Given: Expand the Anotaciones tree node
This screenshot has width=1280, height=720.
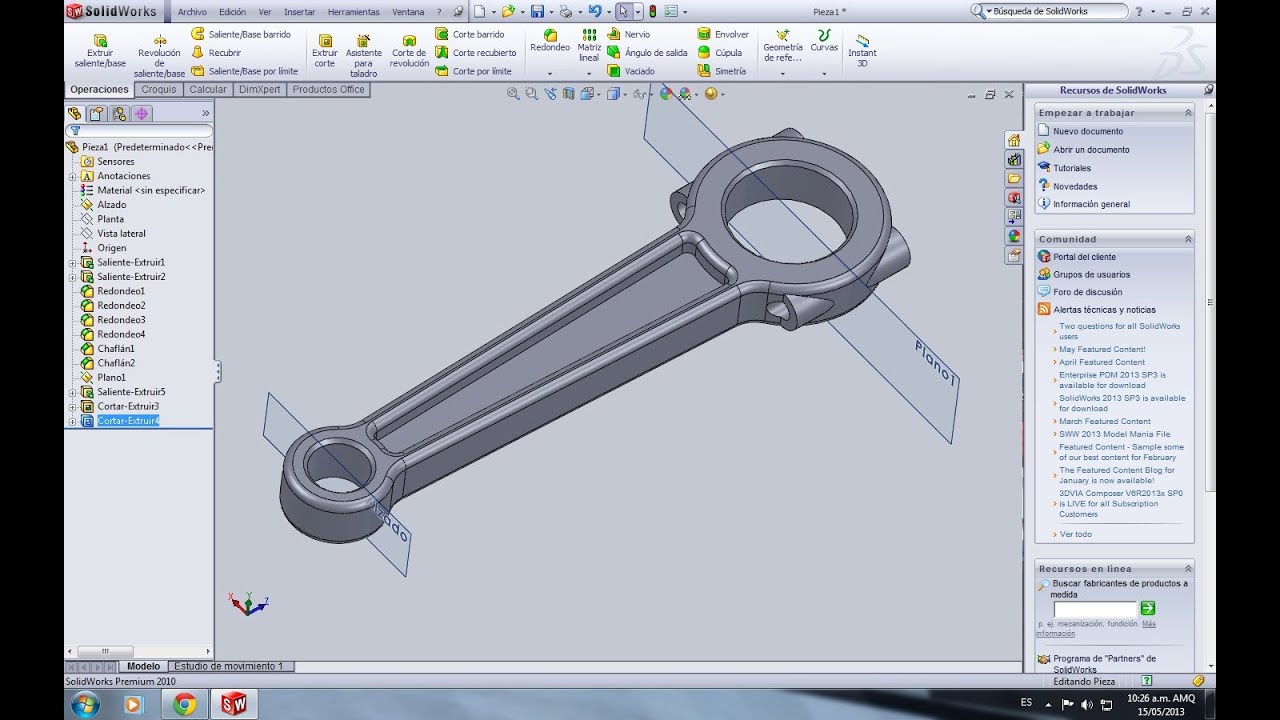Looking at the screenshot, I should click(72, 176).
